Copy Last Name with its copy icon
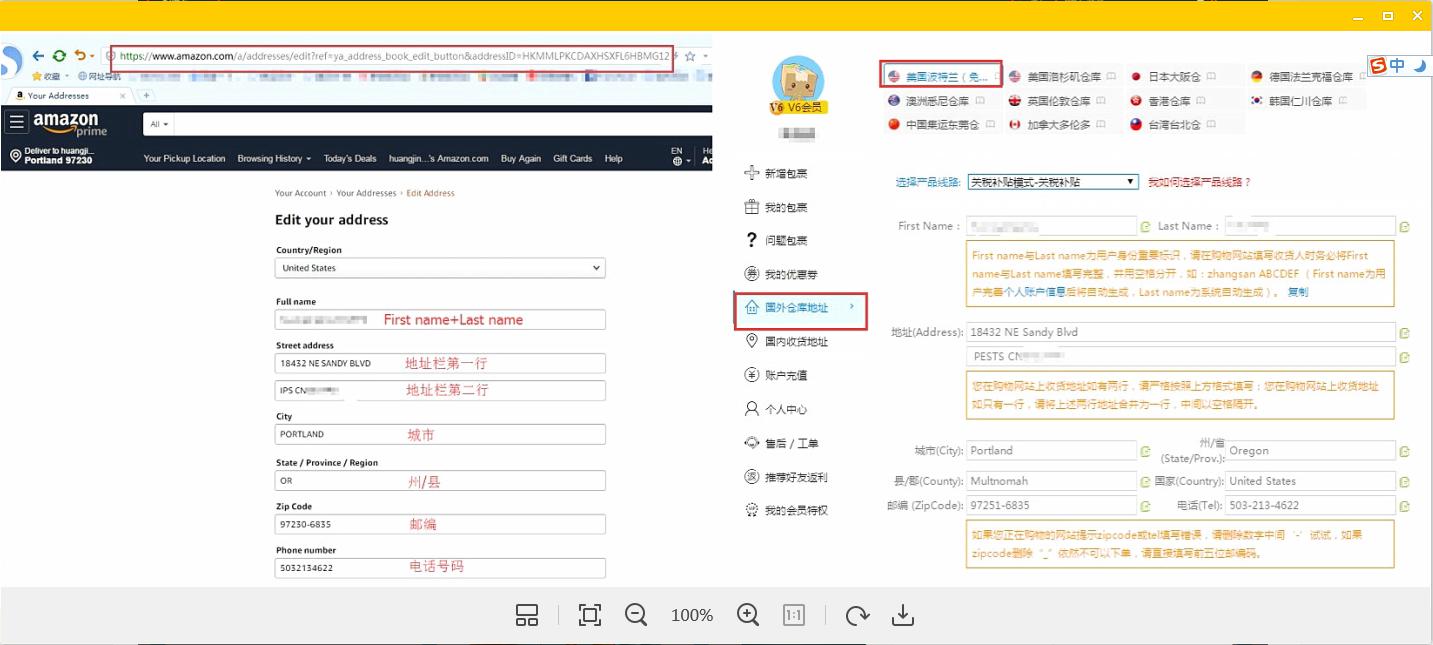The image size is (1433, 645). tap(1405, 227)
